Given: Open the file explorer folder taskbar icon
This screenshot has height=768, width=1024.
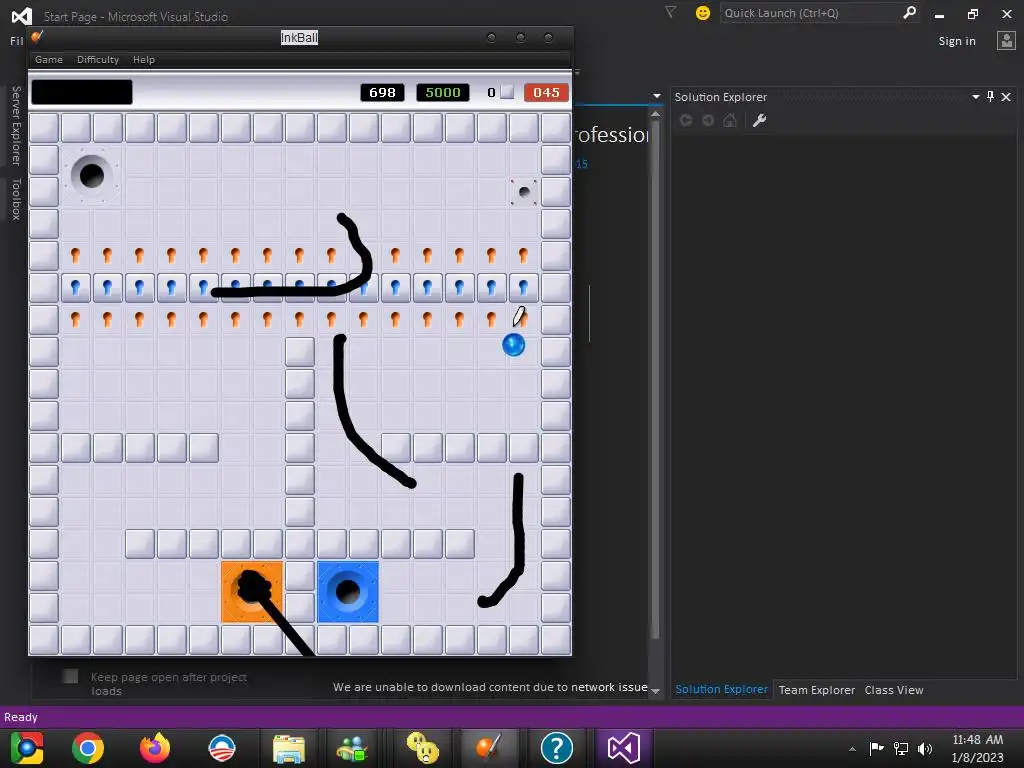Looking at the screenshot, I should pyautogui.click(x=289, y=748).
